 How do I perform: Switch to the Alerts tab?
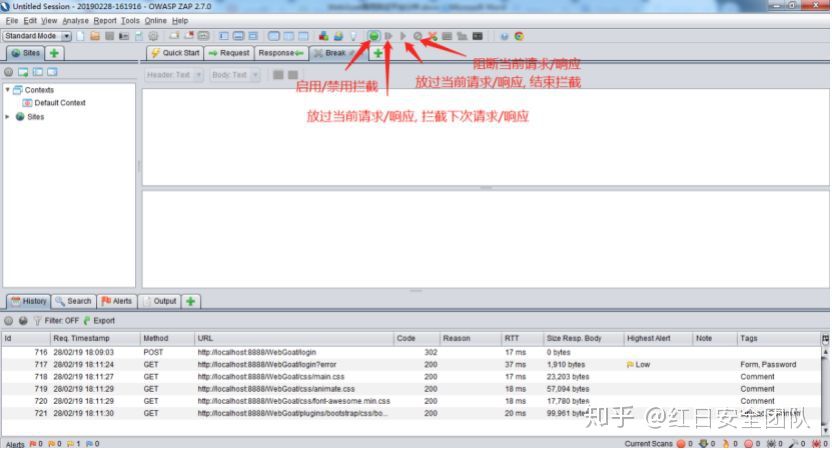pyautogui.click(x=117, y=301)
